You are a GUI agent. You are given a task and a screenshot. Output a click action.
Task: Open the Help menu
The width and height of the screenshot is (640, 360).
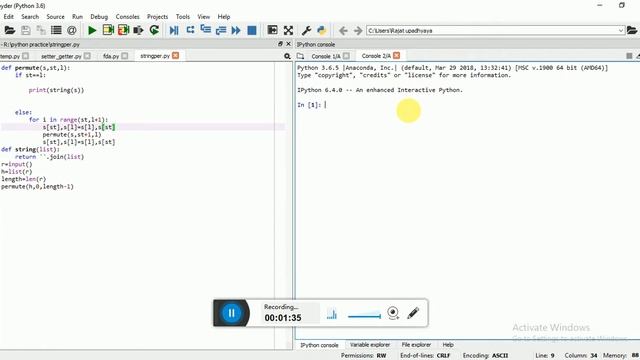point(223,17)
